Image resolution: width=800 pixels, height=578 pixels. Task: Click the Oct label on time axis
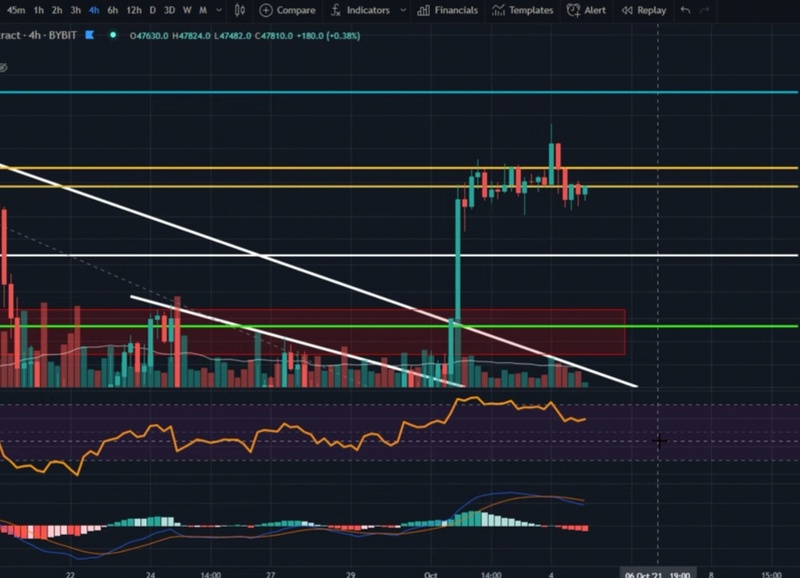click(431, 574)
